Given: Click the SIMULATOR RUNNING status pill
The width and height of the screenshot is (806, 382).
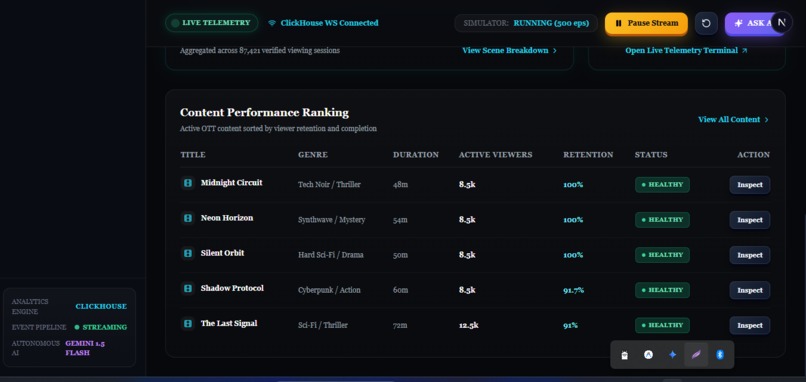Looking at the screenshot, I should [x=526, y=23].
